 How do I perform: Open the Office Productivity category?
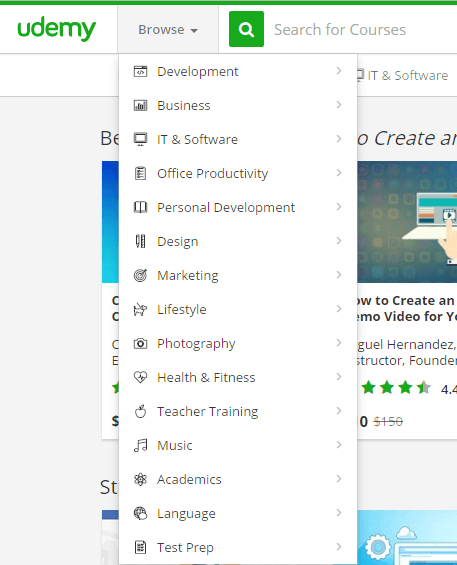click(238, 173)
